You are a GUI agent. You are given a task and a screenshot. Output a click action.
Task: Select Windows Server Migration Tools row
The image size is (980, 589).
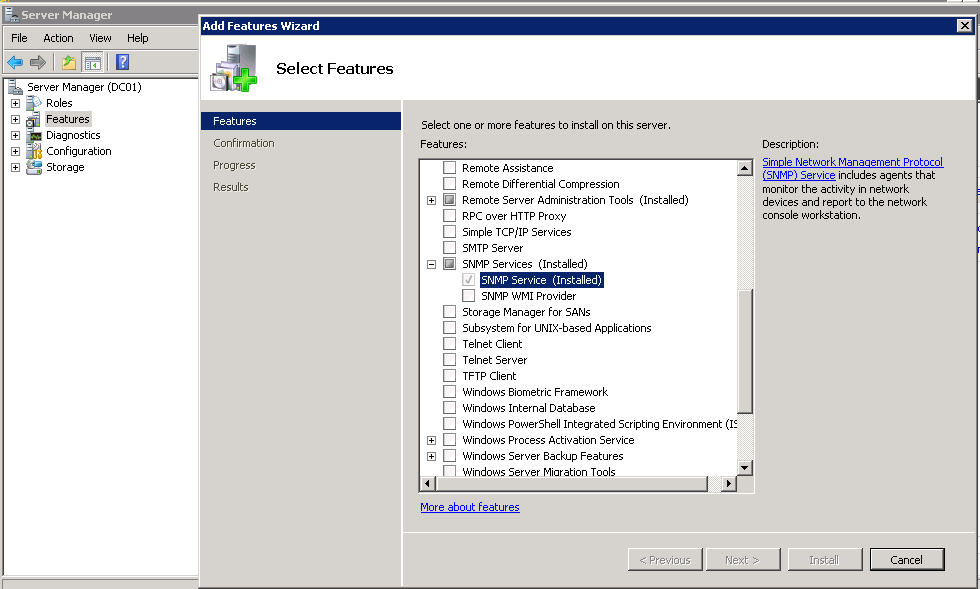point(539,471)
